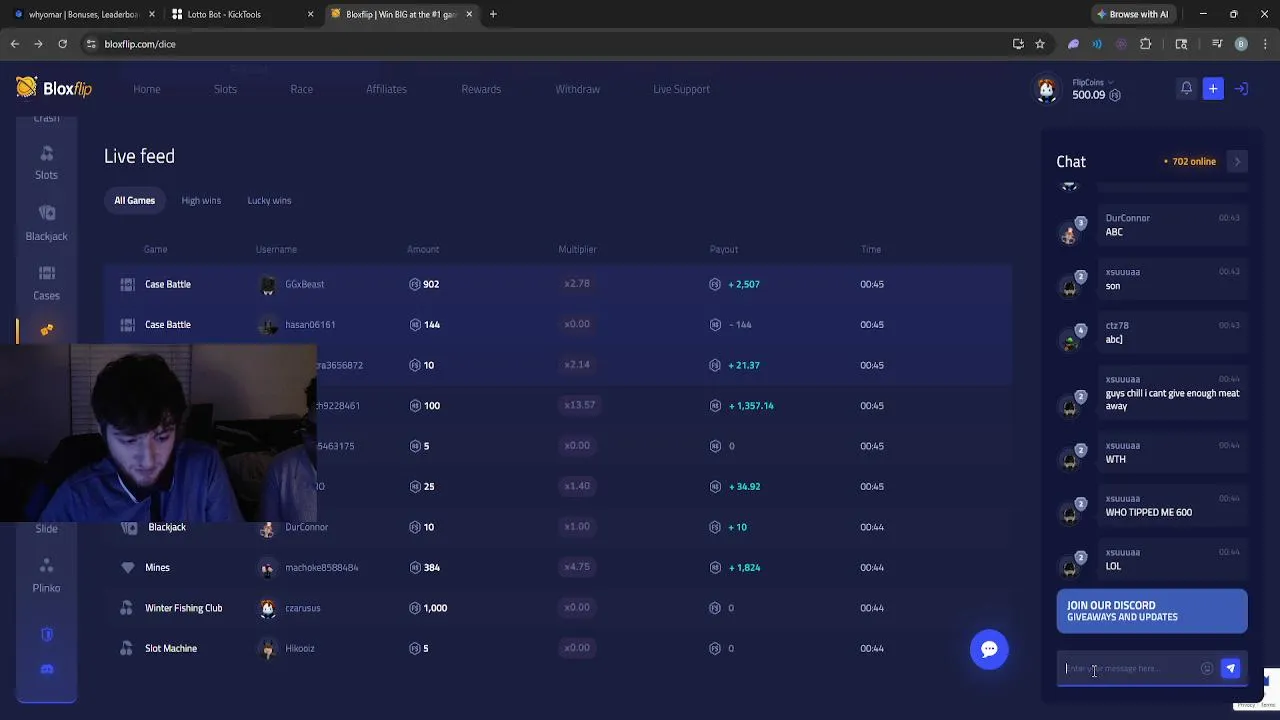Image resolution: width=1280 pixels, height=720 pixels.
Task: Click Join Our Discord banner
Action: click(1152, 611)
